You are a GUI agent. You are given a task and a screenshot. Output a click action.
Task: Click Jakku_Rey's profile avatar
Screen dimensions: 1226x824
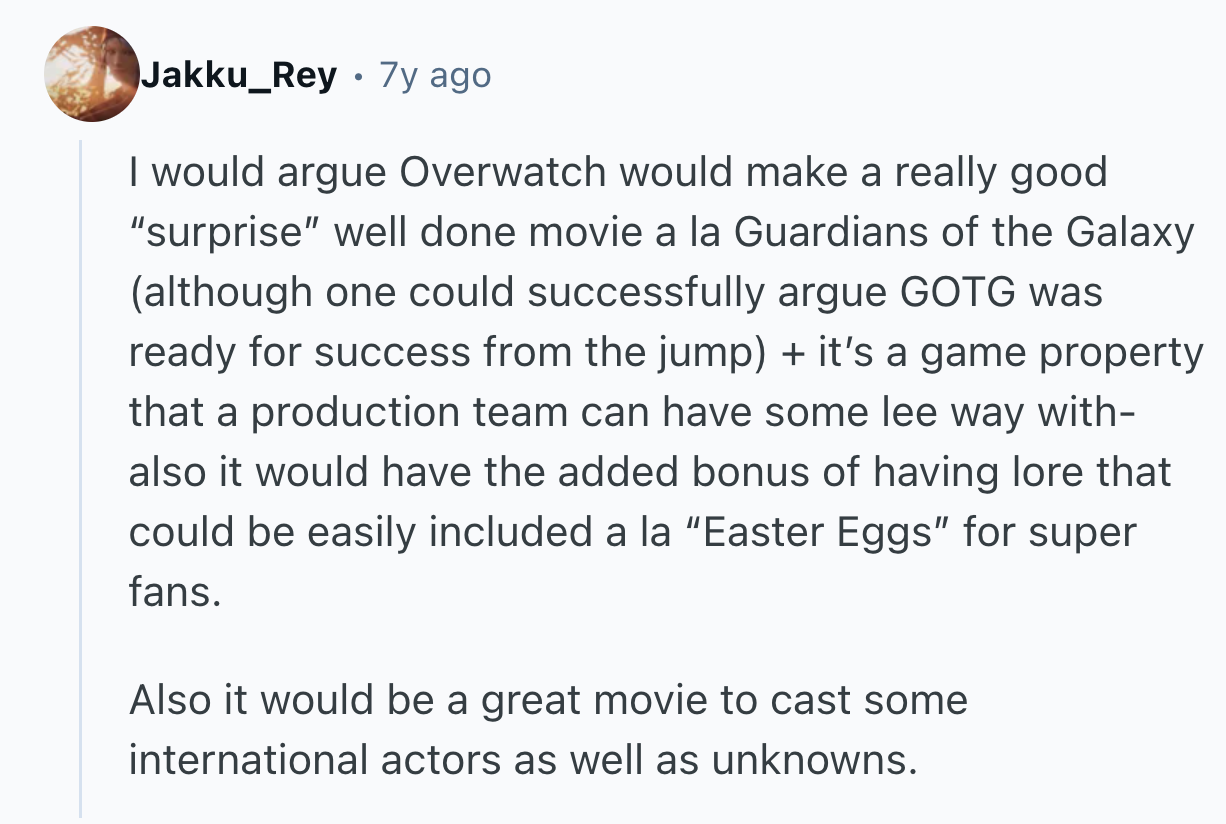(x=92, y=75)
